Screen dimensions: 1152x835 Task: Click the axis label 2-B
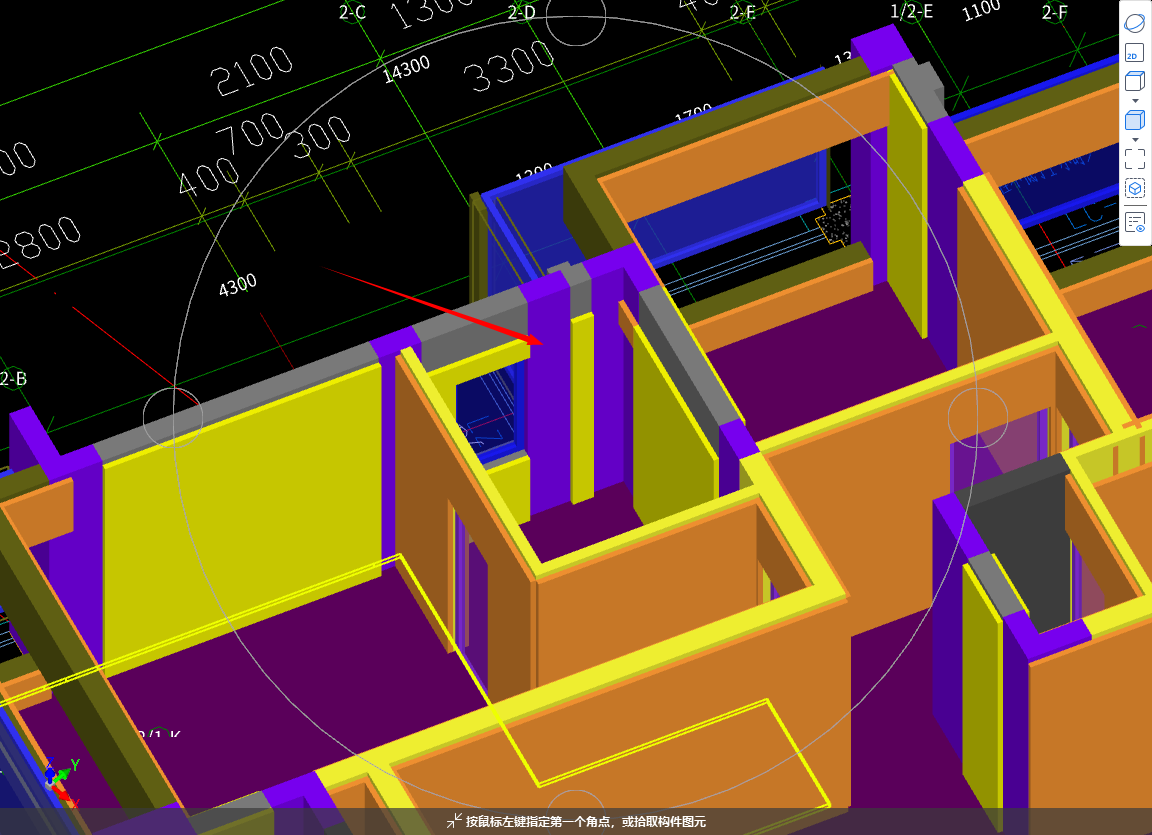[x=13, y=378]
